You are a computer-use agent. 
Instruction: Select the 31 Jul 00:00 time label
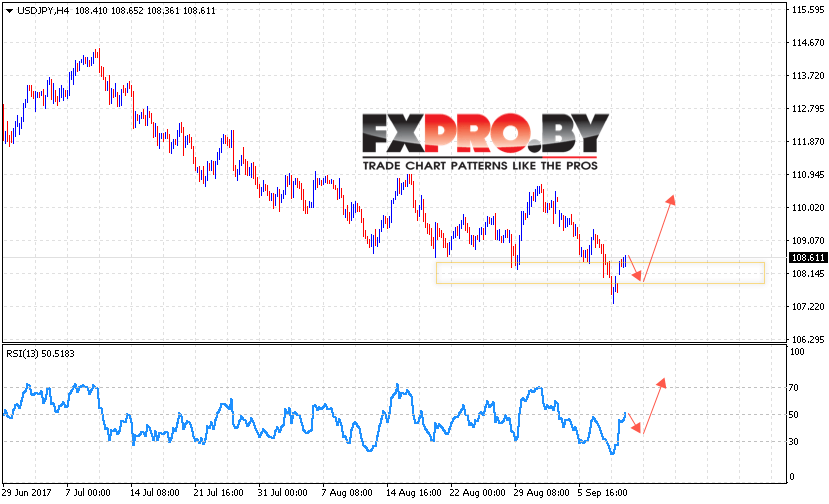tap(282, 492)
